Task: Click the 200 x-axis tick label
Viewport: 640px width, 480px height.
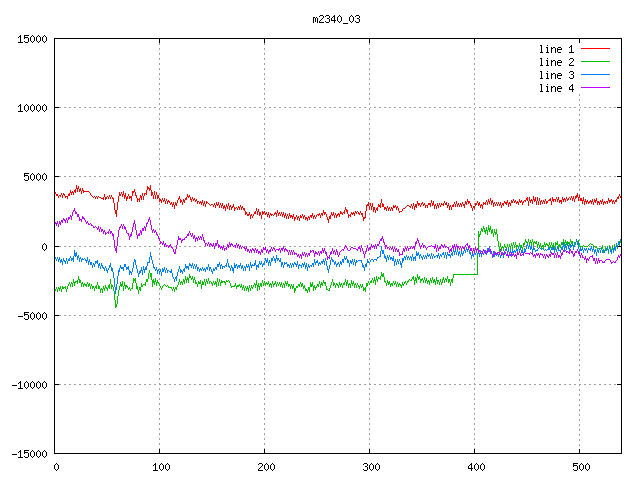Action: click(265, 467)
